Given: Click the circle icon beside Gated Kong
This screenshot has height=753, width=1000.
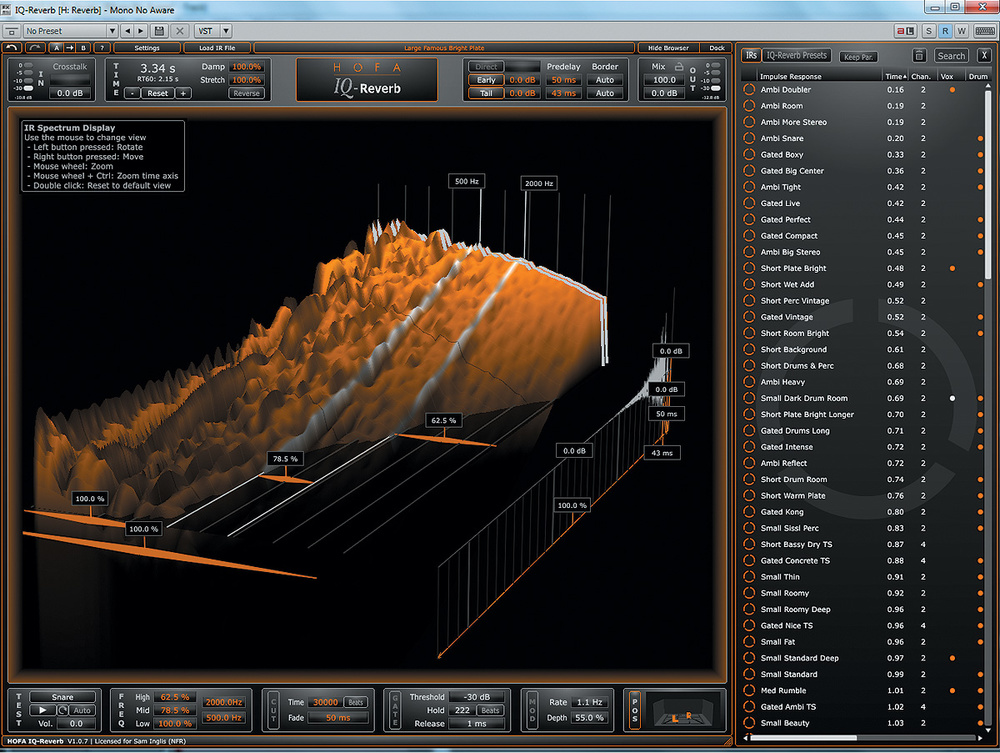Looking at the screenshot, I should [x=749, y=511].
